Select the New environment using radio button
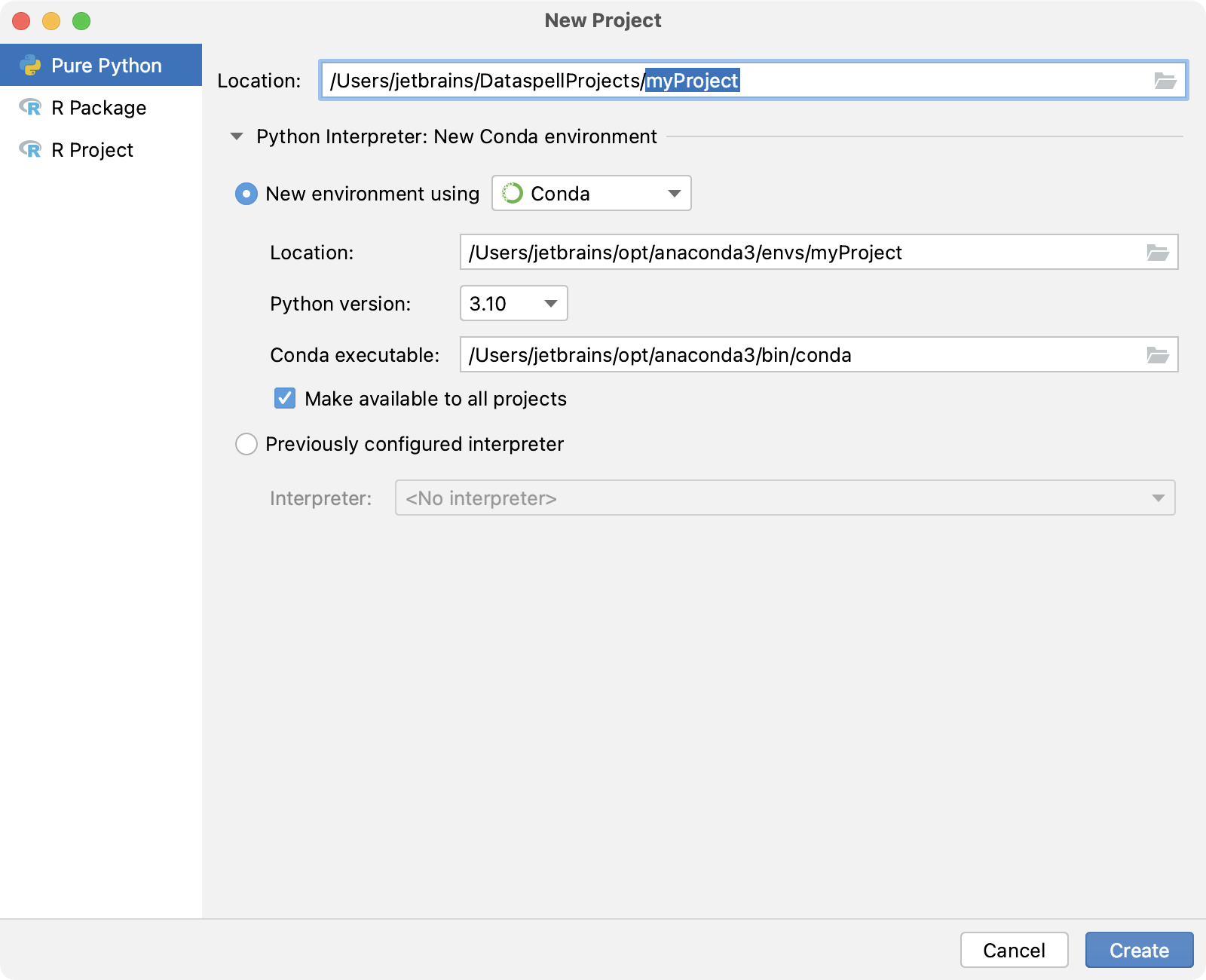This screenshot has height=980, width=1206. tap(246, 194)
